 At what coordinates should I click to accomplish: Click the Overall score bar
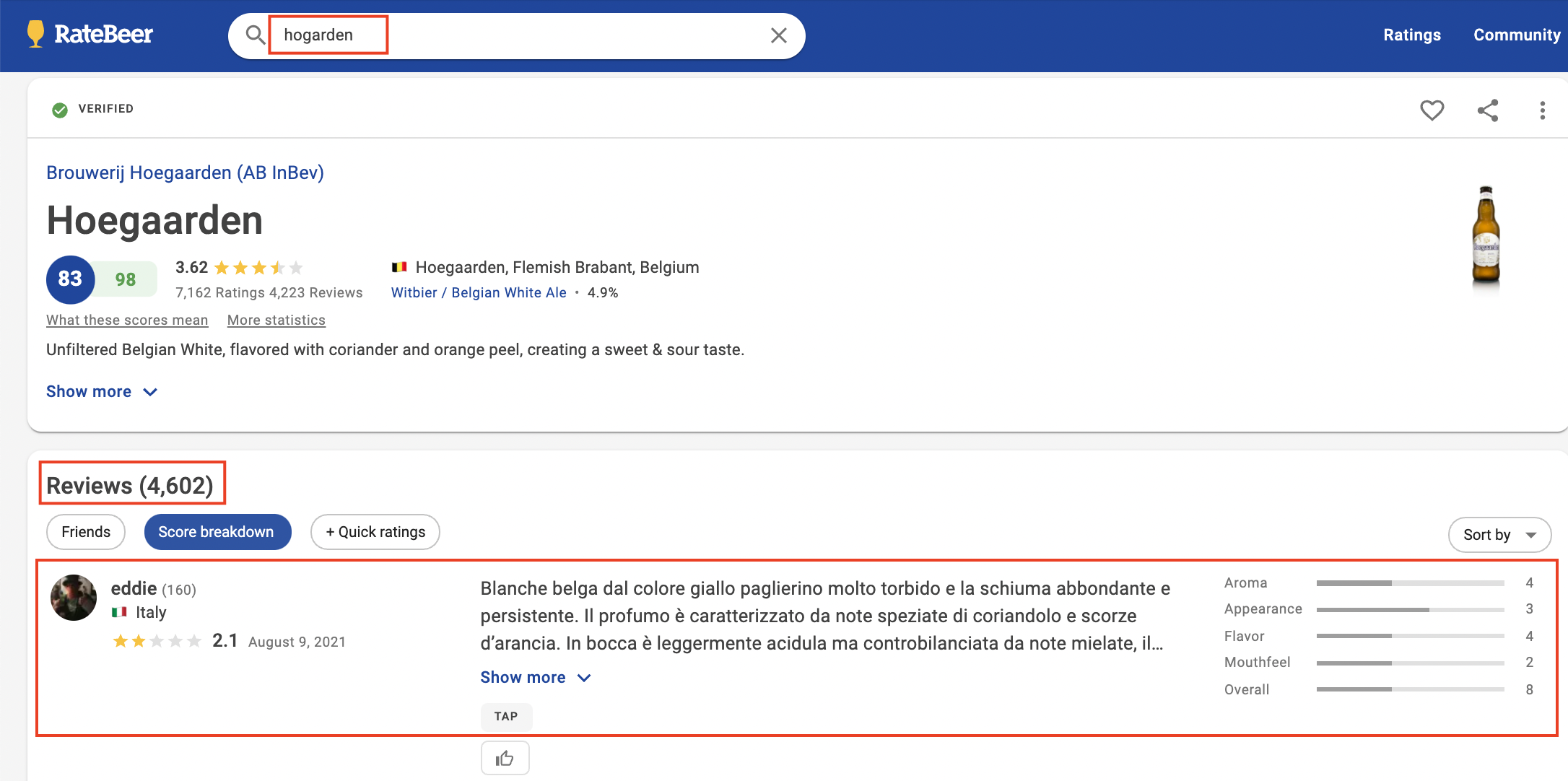pos(1409,689)
